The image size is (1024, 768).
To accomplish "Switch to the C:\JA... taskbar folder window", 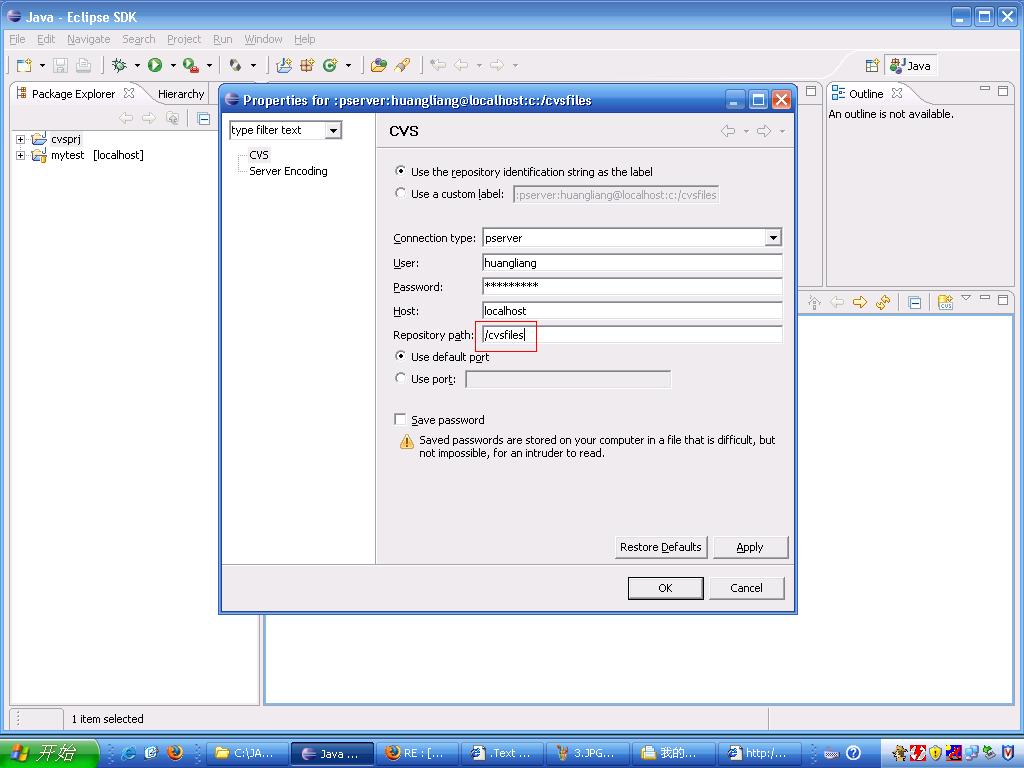I will click(248, 753).
